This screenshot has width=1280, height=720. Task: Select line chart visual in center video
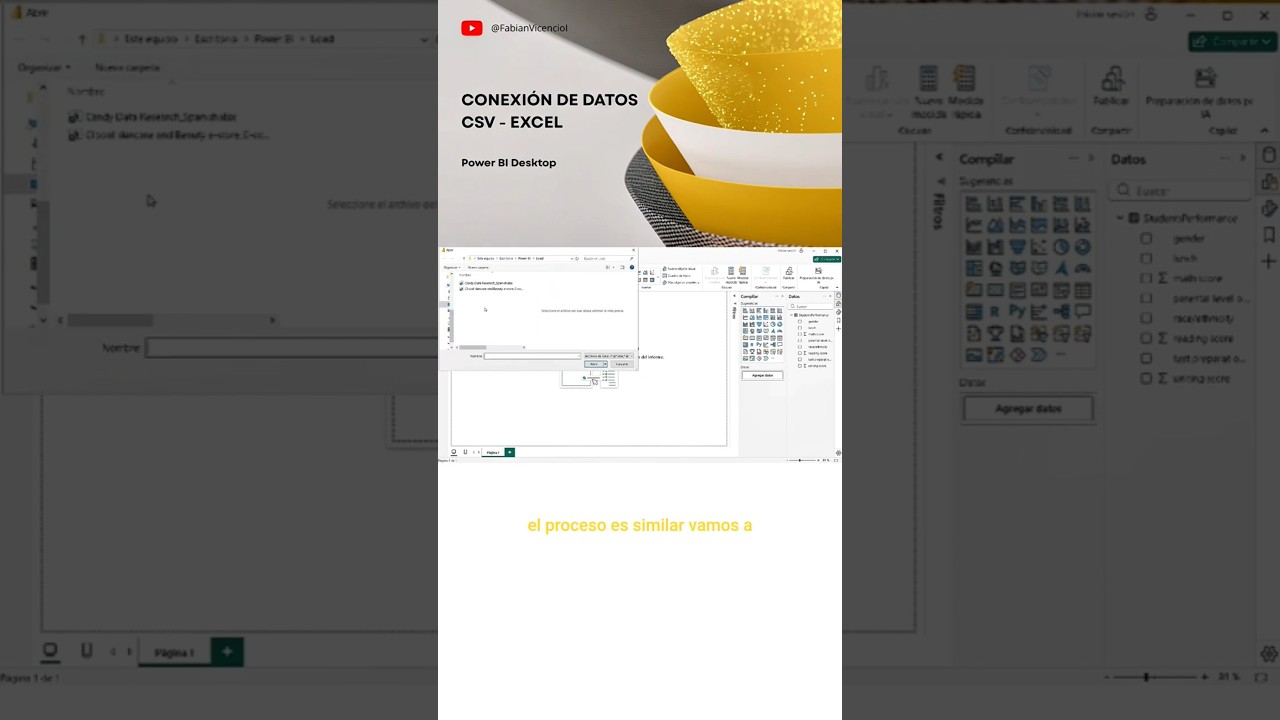pyautogui.click(x=745, y=317)
